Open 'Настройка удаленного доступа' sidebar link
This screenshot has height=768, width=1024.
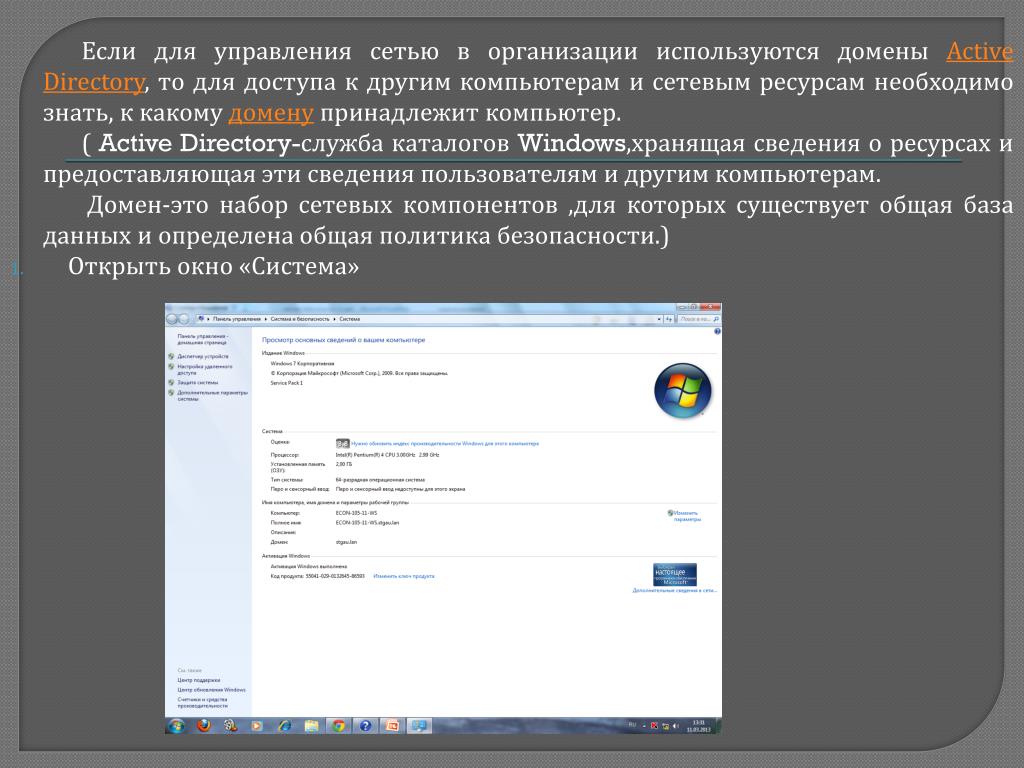click(x=204, y=370)
